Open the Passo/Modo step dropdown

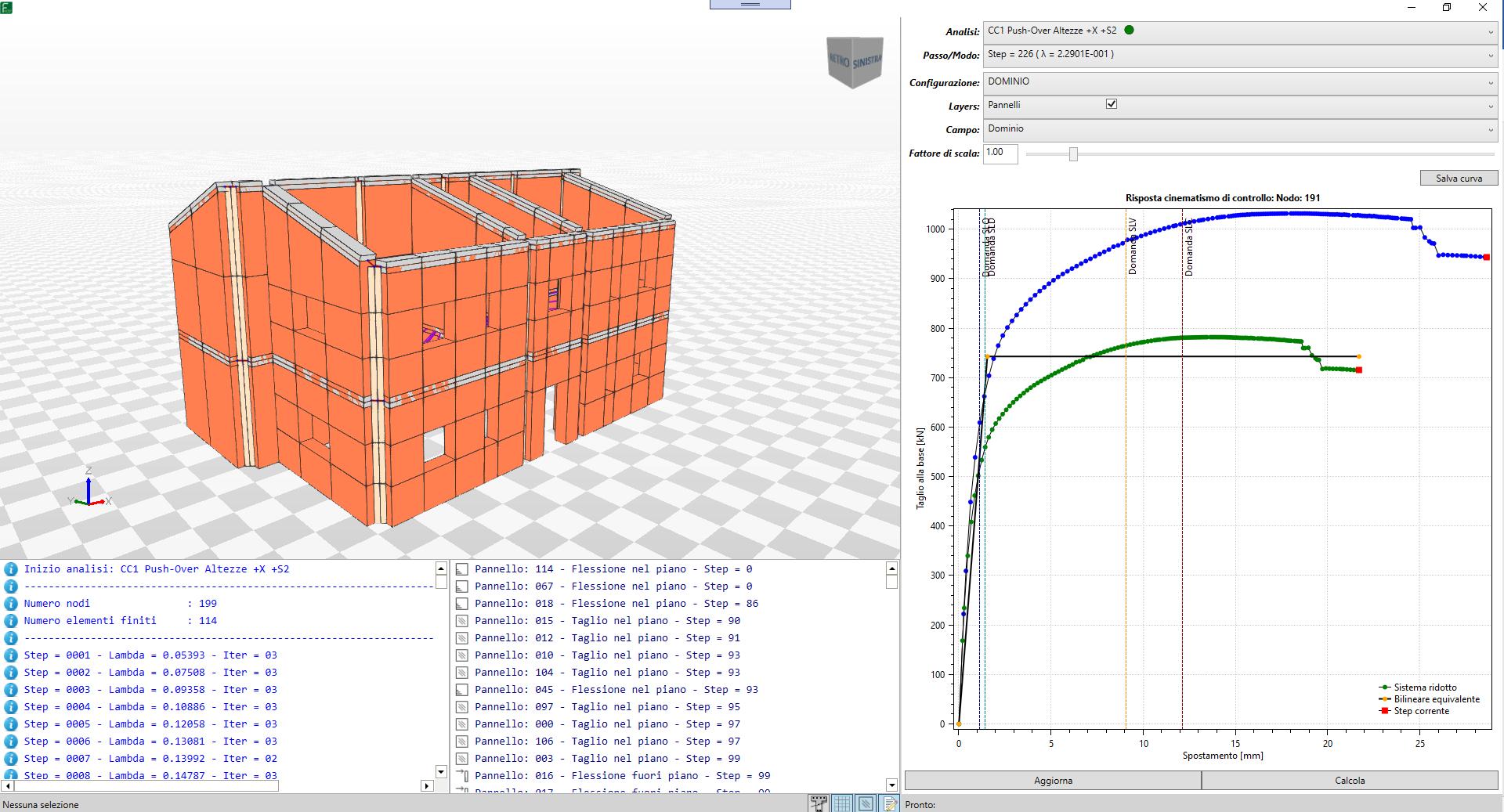tap(1241, 55)
